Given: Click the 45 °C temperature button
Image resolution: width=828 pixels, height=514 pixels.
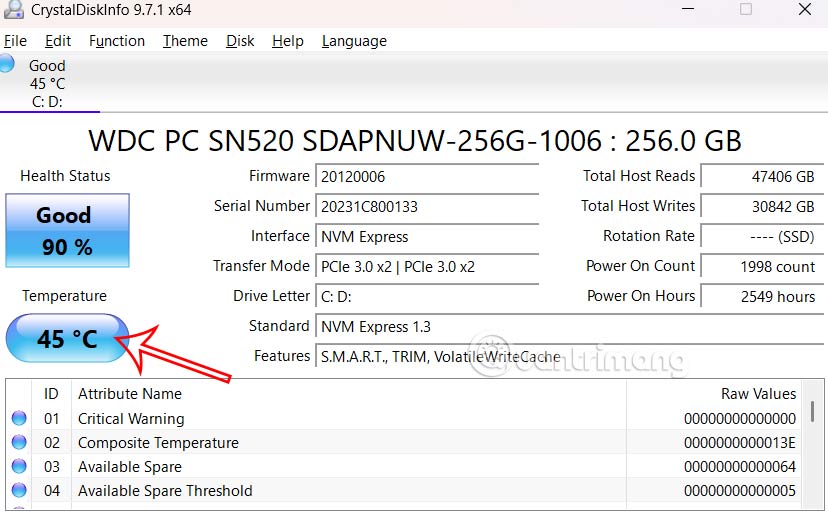Looking at the screenshot, I should (67, 339).
